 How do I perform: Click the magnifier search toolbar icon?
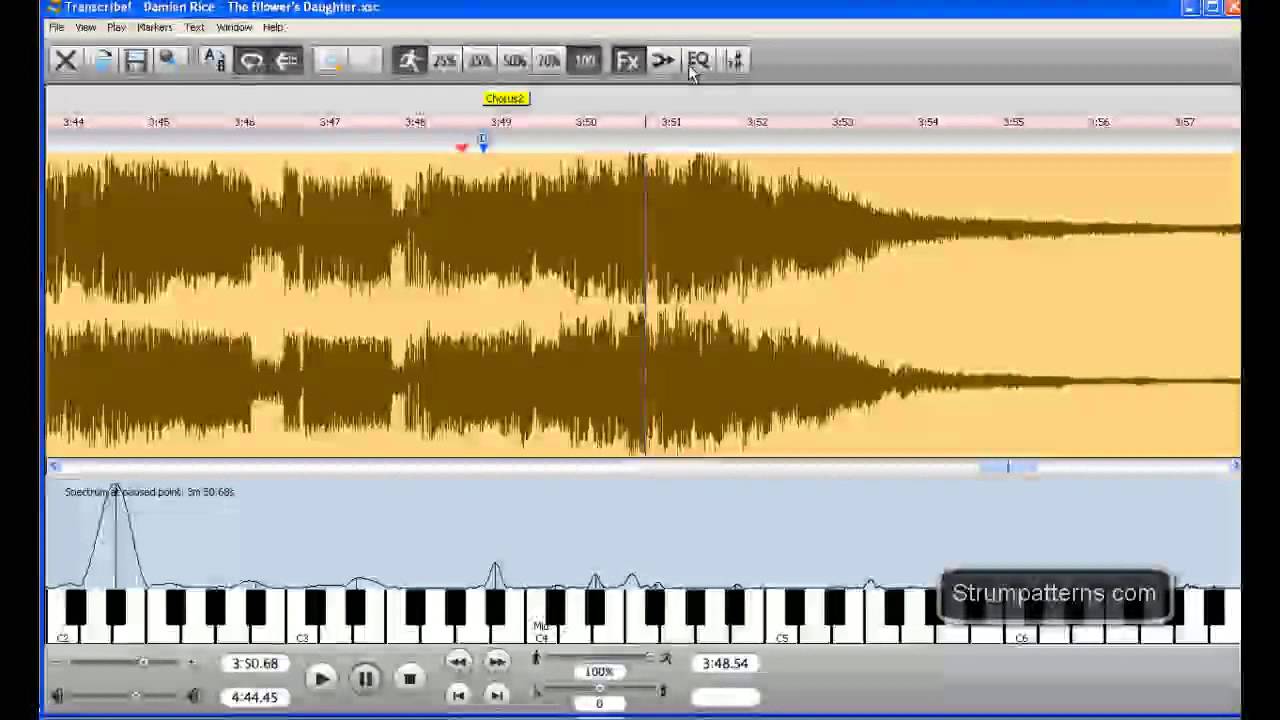[168, 61]
